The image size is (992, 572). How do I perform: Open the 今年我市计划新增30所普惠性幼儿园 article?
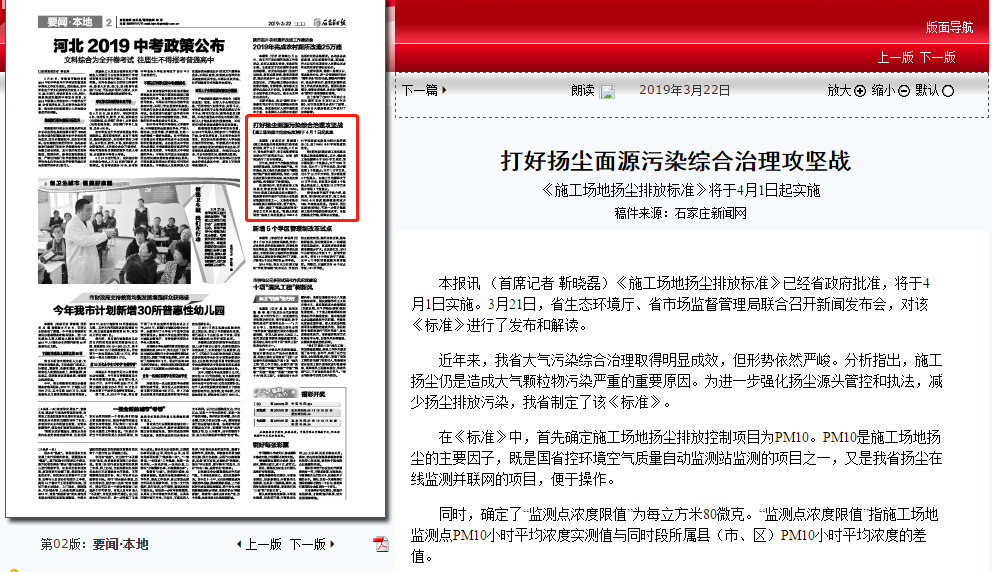coord(138,311)
